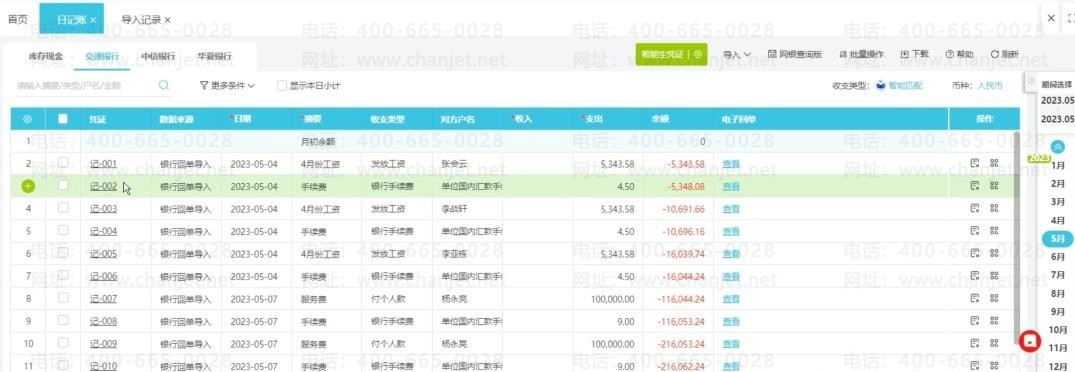Check the 记-007 row checkbox
1075x372 pixels.
(x=63, y=298)
